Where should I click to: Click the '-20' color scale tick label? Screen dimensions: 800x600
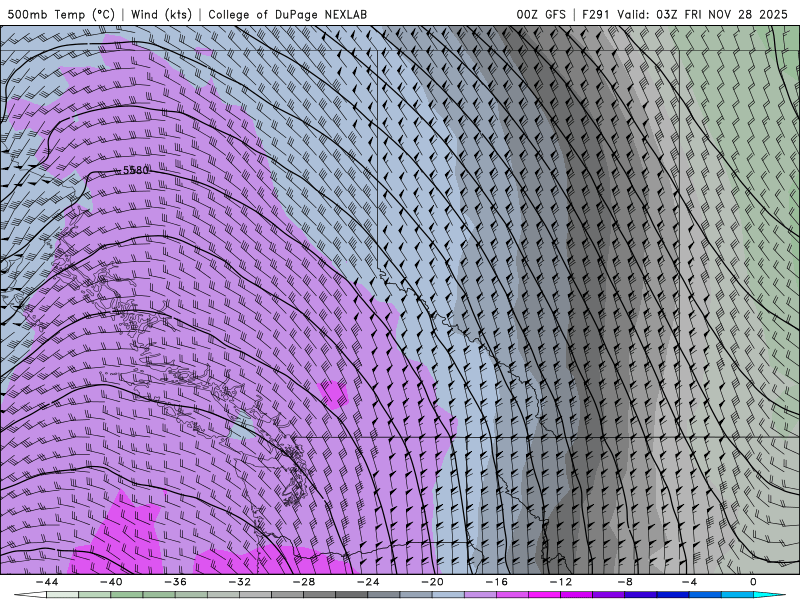point(433,582)
